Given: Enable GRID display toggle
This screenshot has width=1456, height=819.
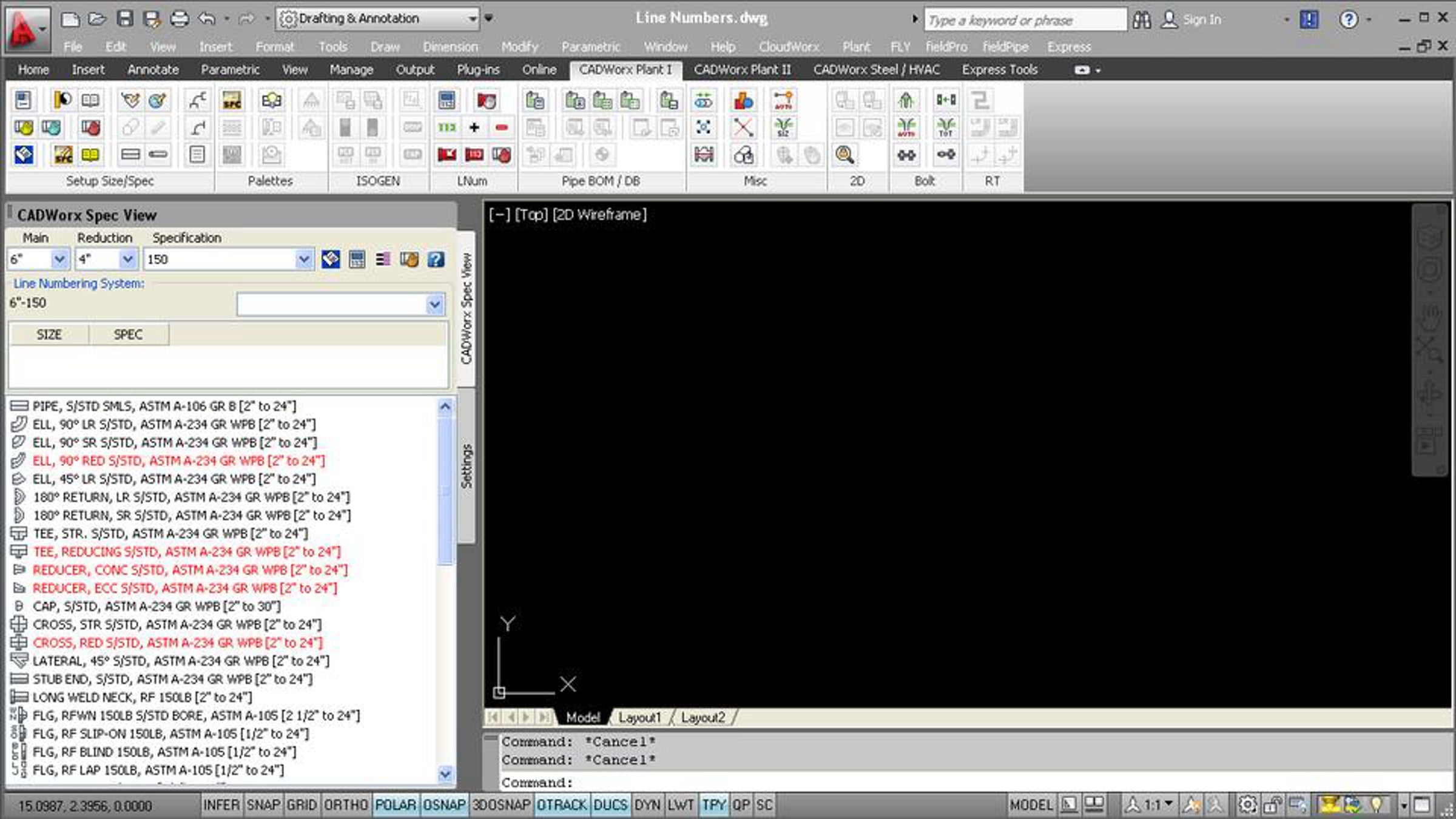Looking at the screenshot, I should point(302,805).
